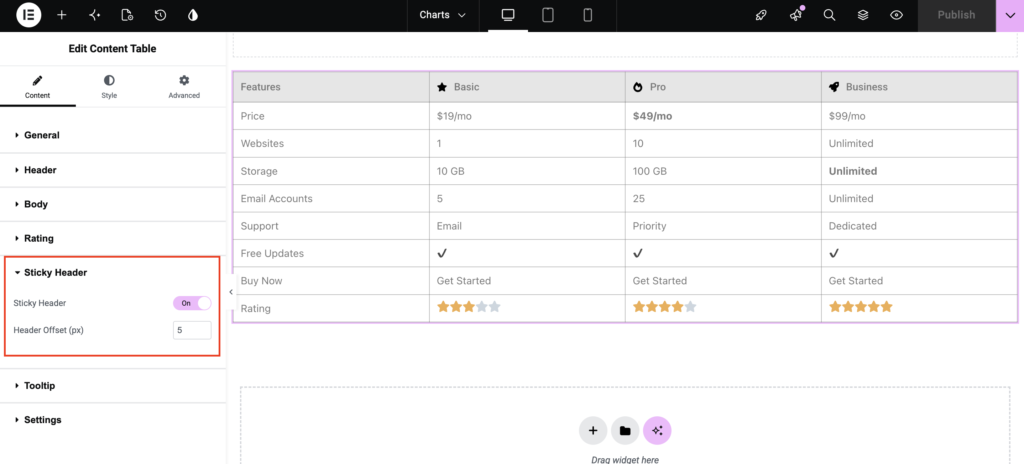The image size is (1024, 464).
Task: Open What's New megaphone notifications
Action: pyautogui.click(x=795, y=15)
